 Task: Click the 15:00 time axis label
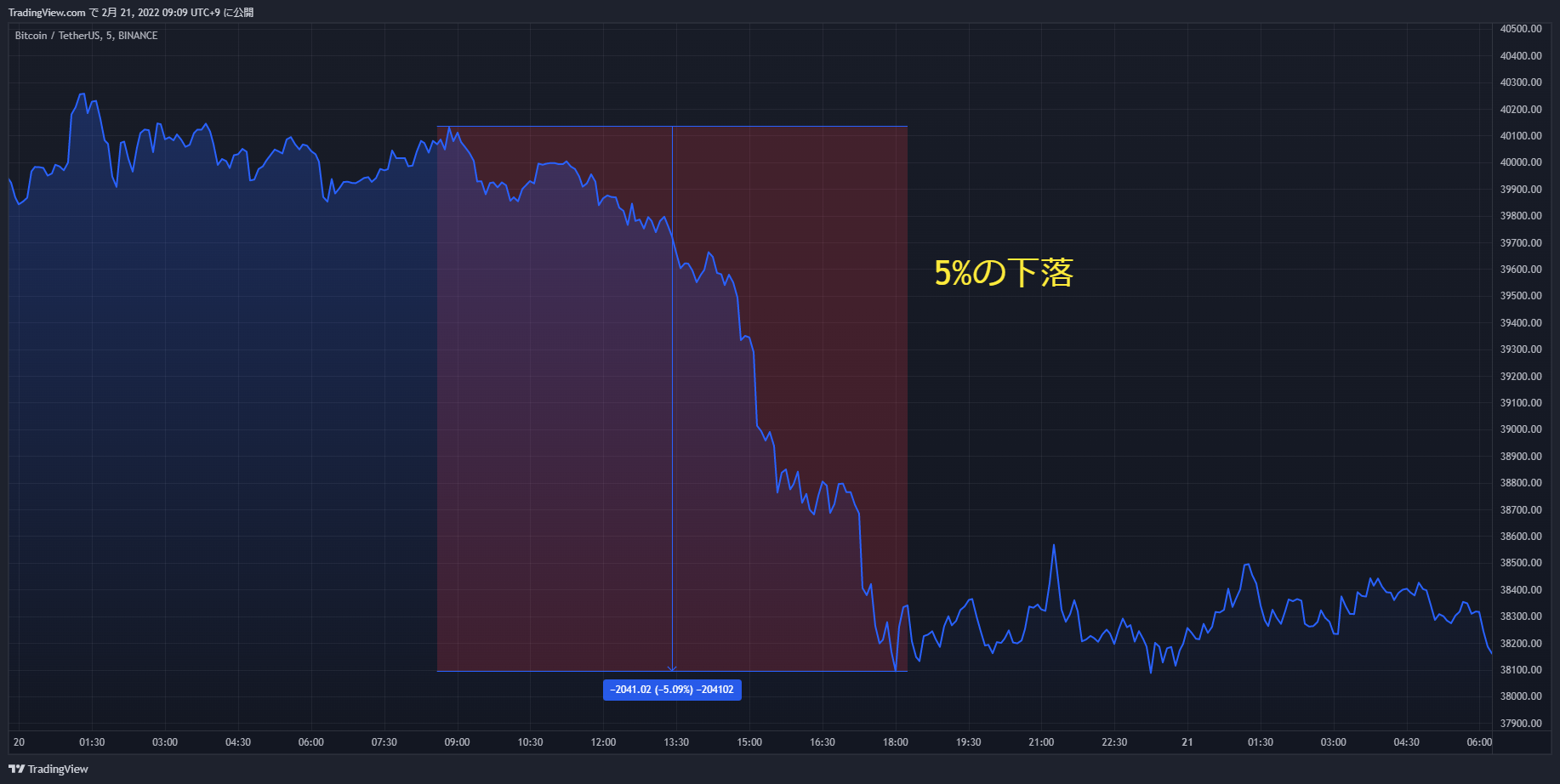coord(749,742)
